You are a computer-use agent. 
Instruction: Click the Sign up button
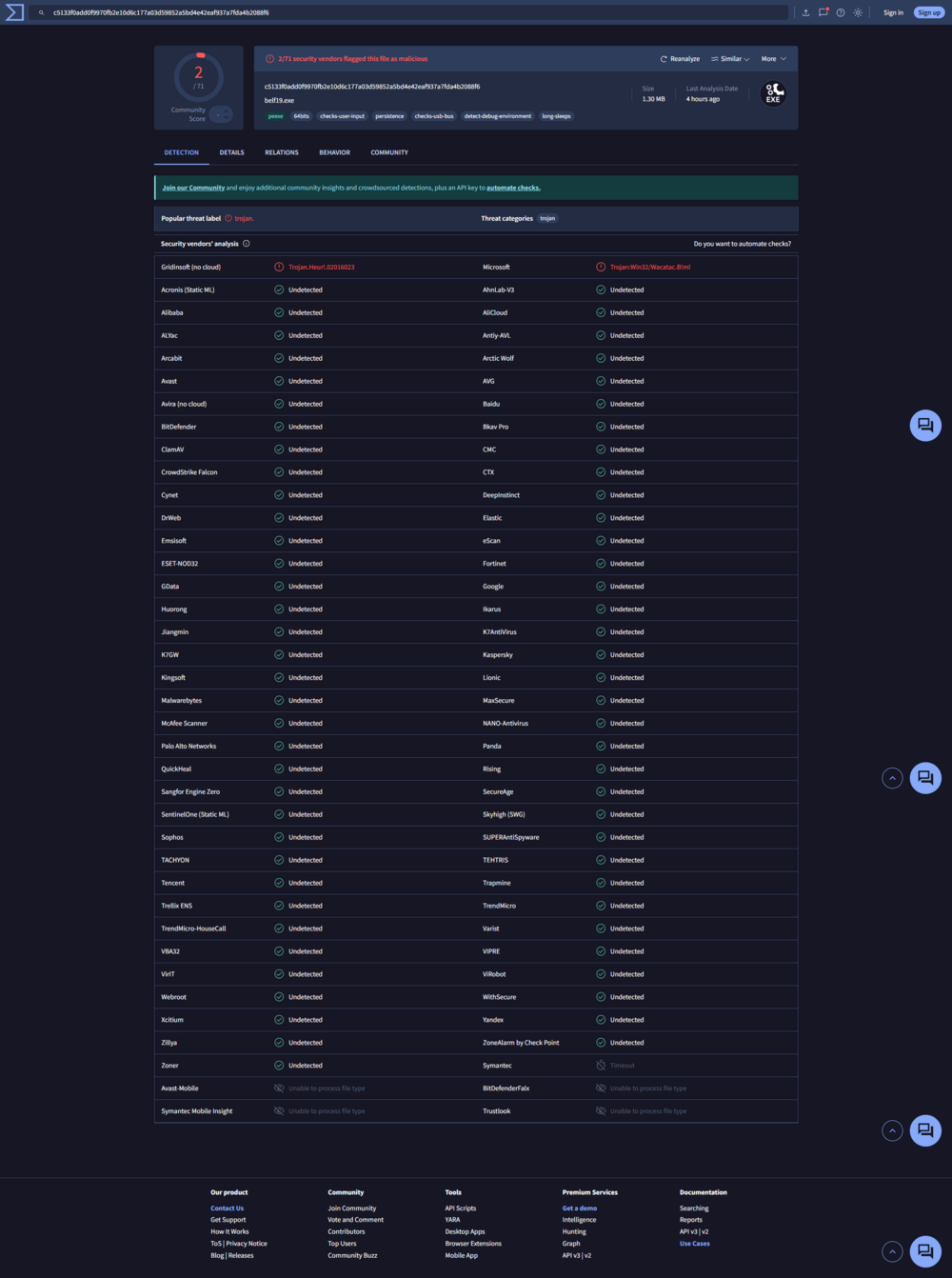tap(928, 12)
